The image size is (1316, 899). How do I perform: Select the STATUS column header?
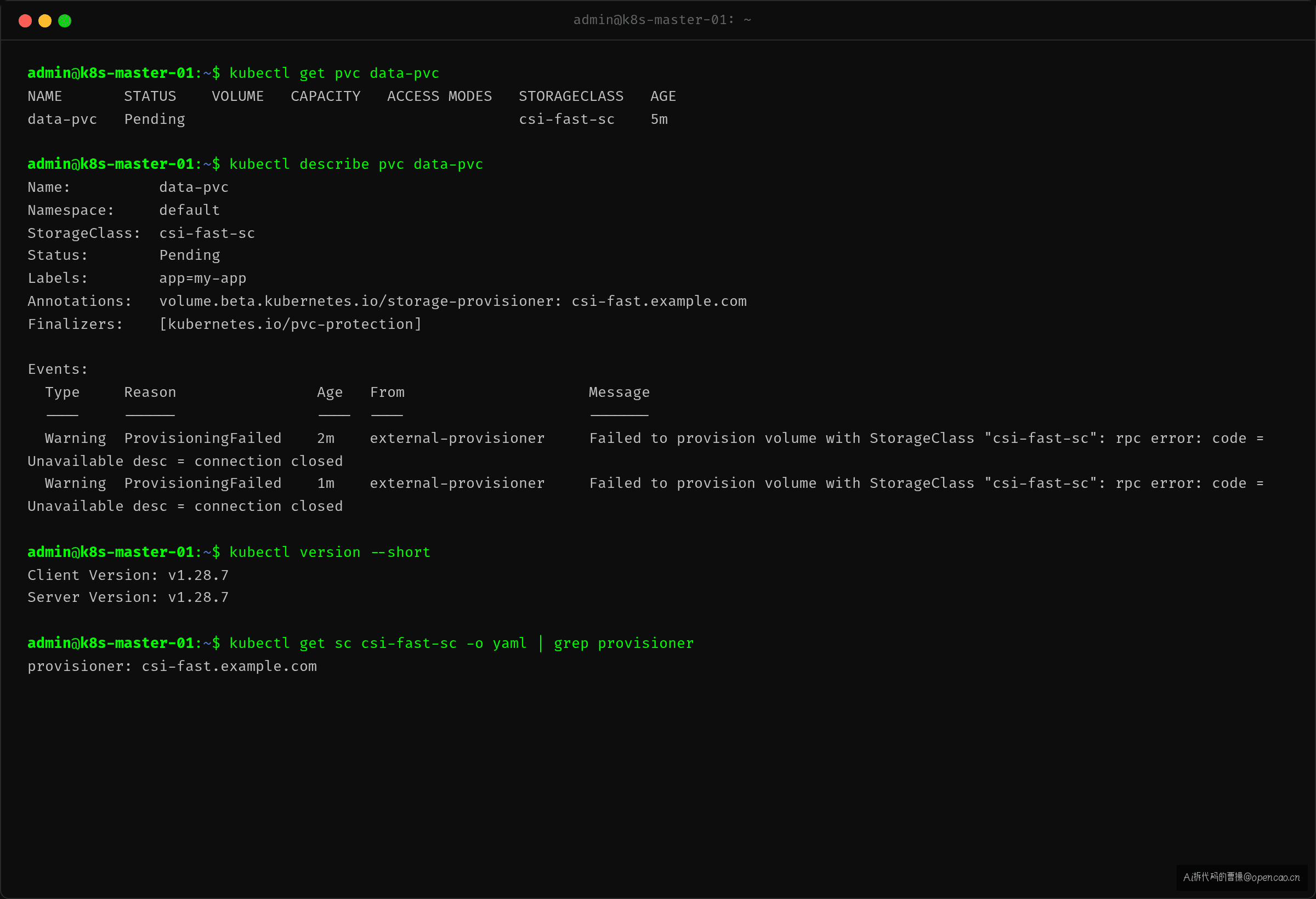coord(150,96)
